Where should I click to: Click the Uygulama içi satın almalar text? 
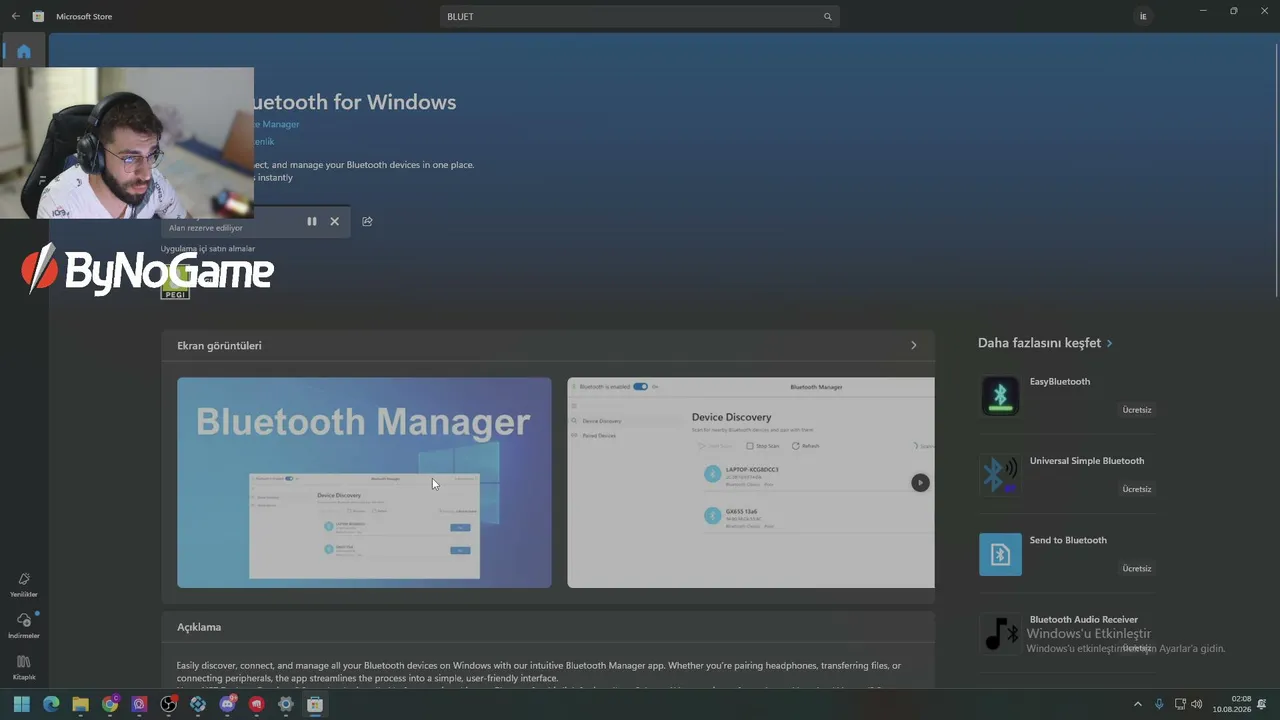coord(208,248)
